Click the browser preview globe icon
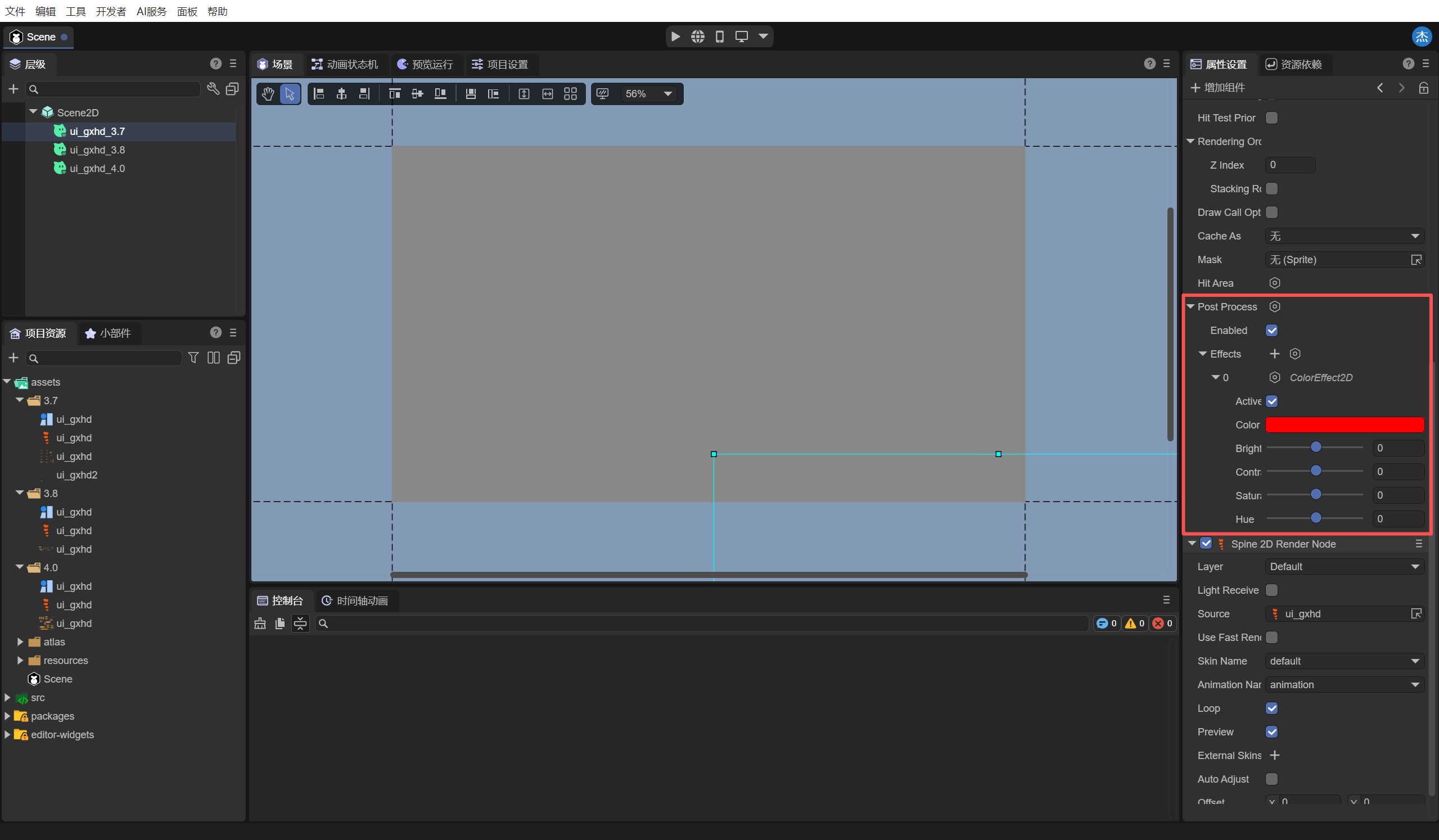This screenshot has height=840, width=1439. tap(697, 37)
